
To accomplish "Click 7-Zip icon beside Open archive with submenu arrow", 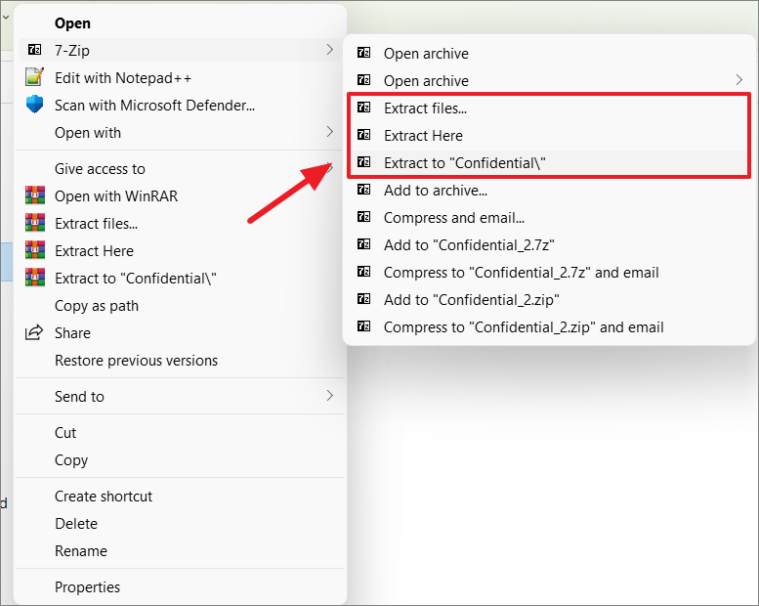I will click(x=364, y=80).
